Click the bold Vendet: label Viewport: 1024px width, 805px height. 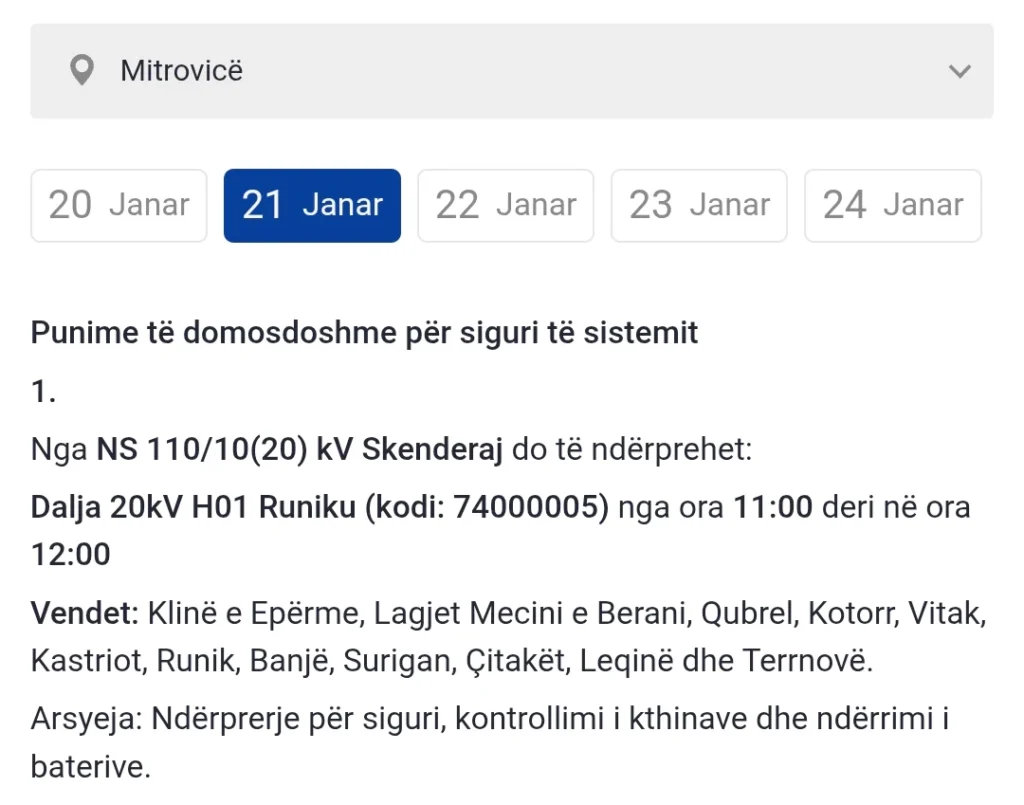tap(85, 613)
